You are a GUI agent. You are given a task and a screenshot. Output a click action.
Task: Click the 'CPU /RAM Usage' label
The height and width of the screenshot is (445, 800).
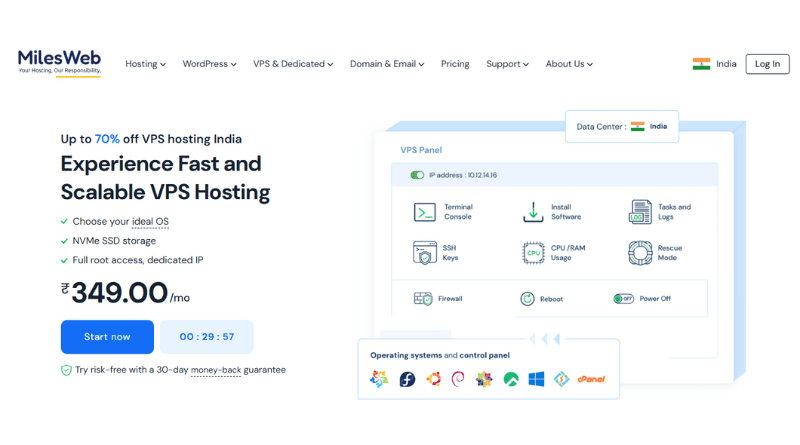568,253
